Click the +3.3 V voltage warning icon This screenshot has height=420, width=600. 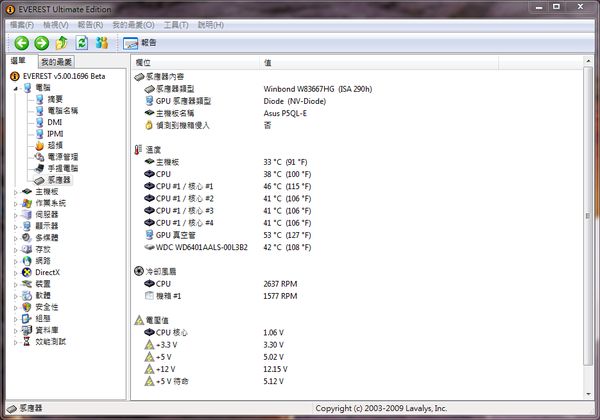[x=149, y=345]
